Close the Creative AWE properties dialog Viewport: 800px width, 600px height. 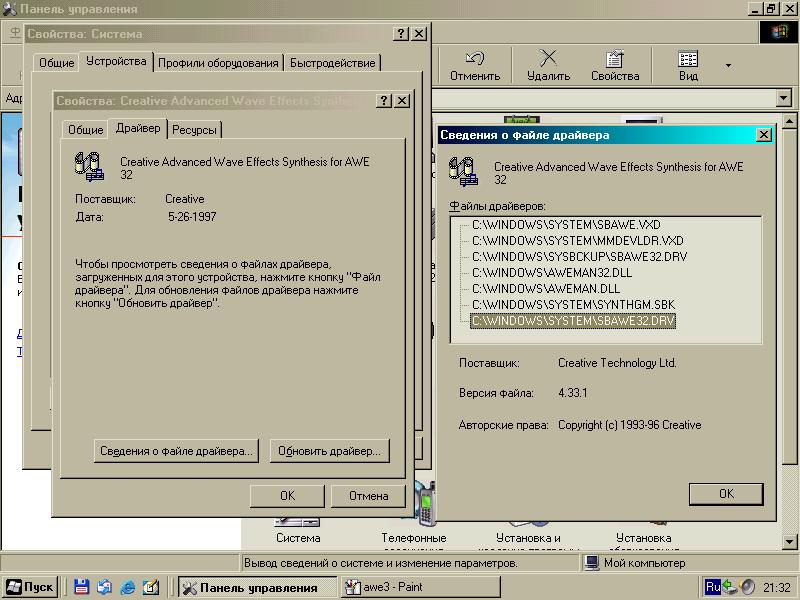(402, 101)
